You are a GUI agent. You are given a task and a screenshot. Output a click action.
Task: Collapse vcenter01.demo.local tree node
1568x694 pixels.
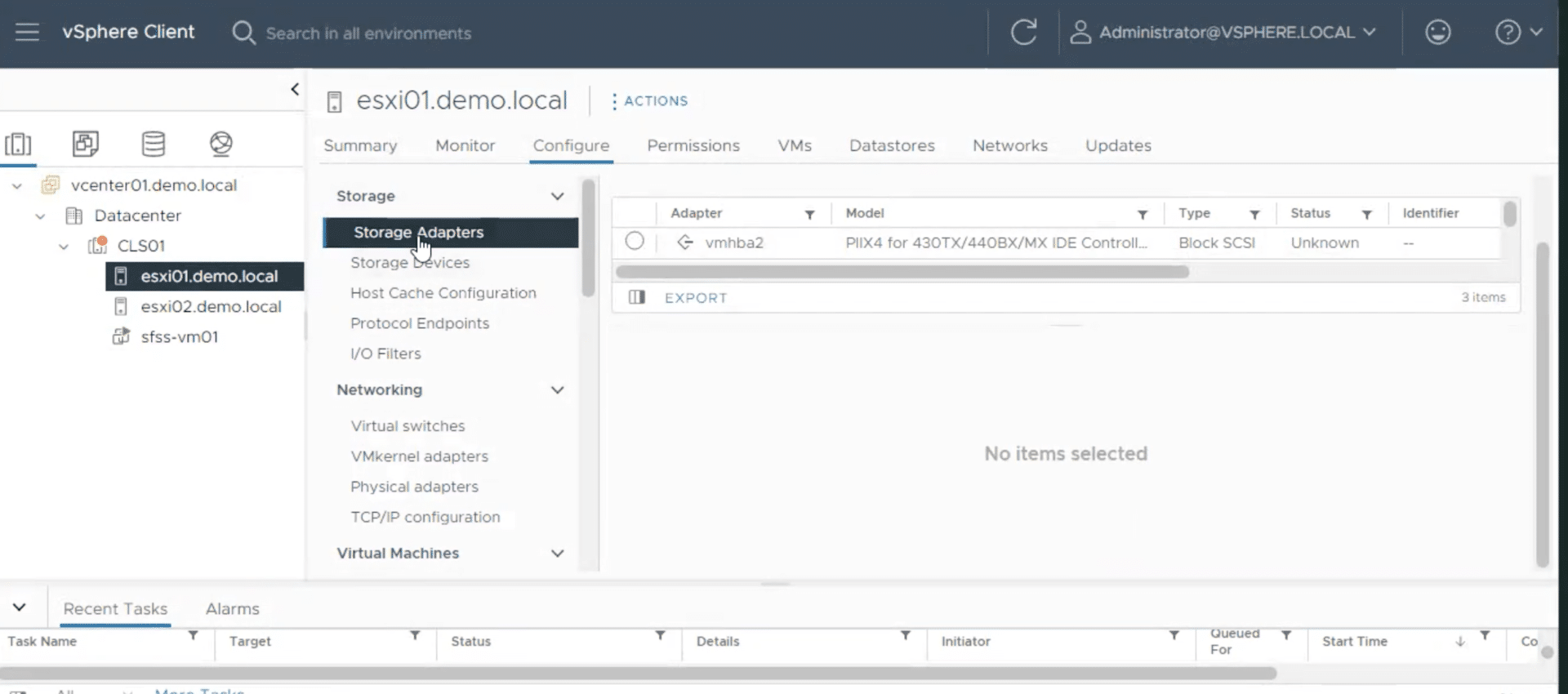(x=16, y=186)
